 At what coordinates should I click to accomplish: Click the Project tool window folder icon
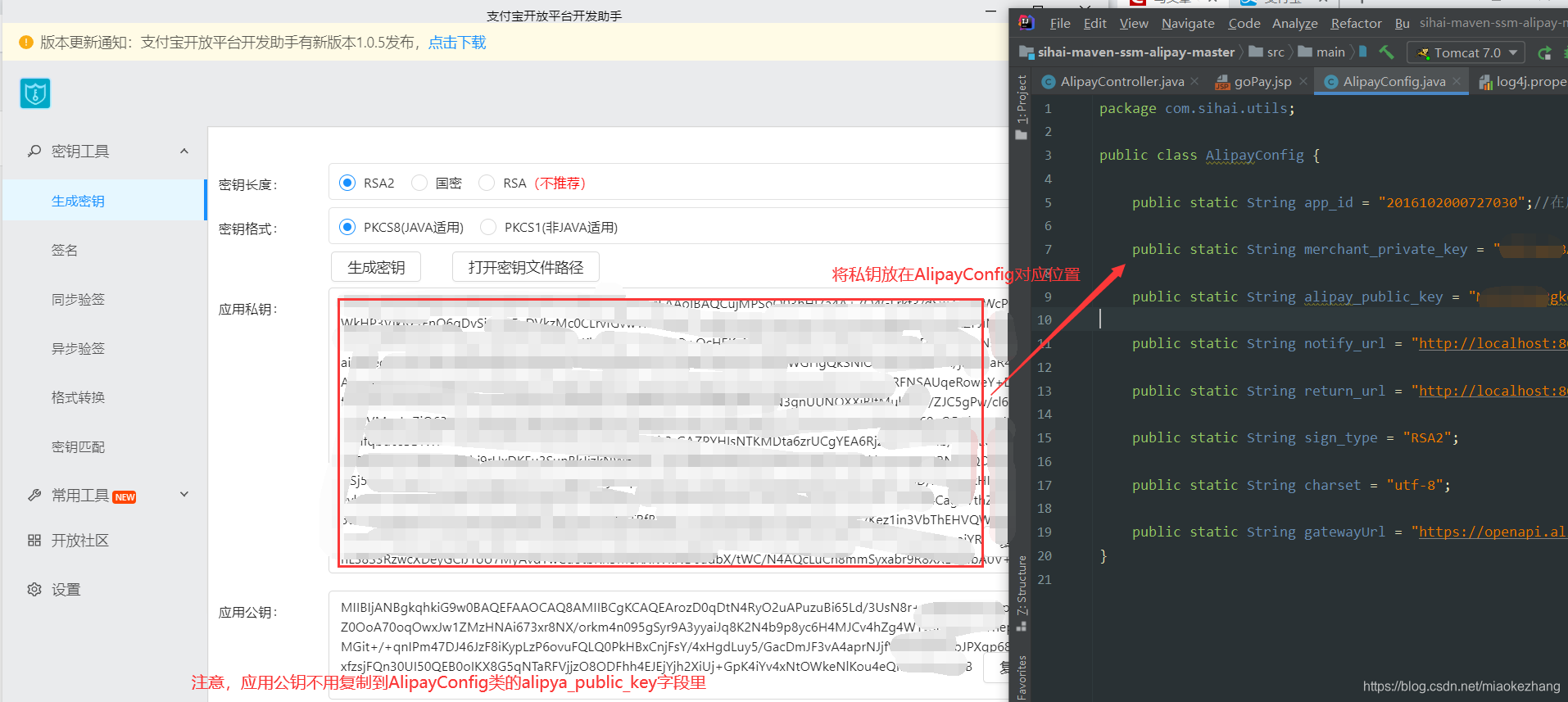click(1021, 134)
